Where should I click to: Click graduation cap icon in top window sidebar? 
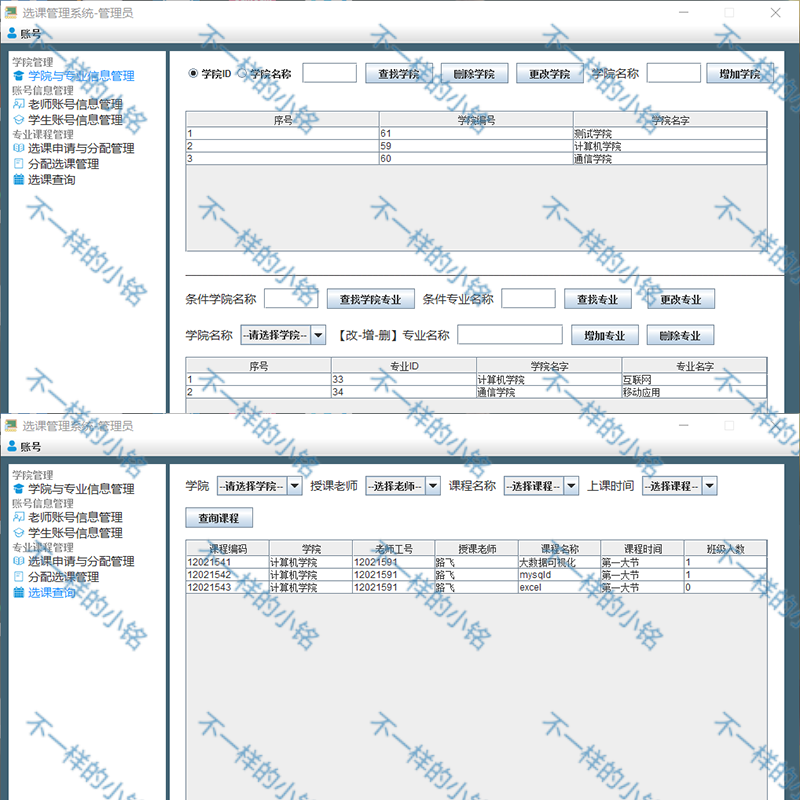click(x=19, y=76)
